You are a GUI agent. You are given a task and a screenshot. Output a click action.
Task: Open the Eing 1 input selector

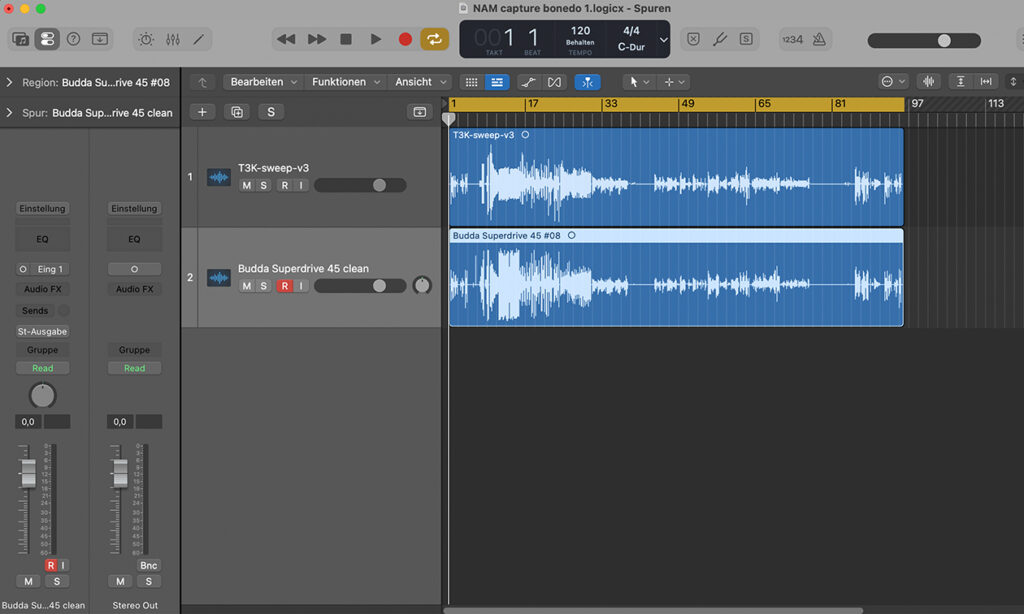(x=50, y=269)
